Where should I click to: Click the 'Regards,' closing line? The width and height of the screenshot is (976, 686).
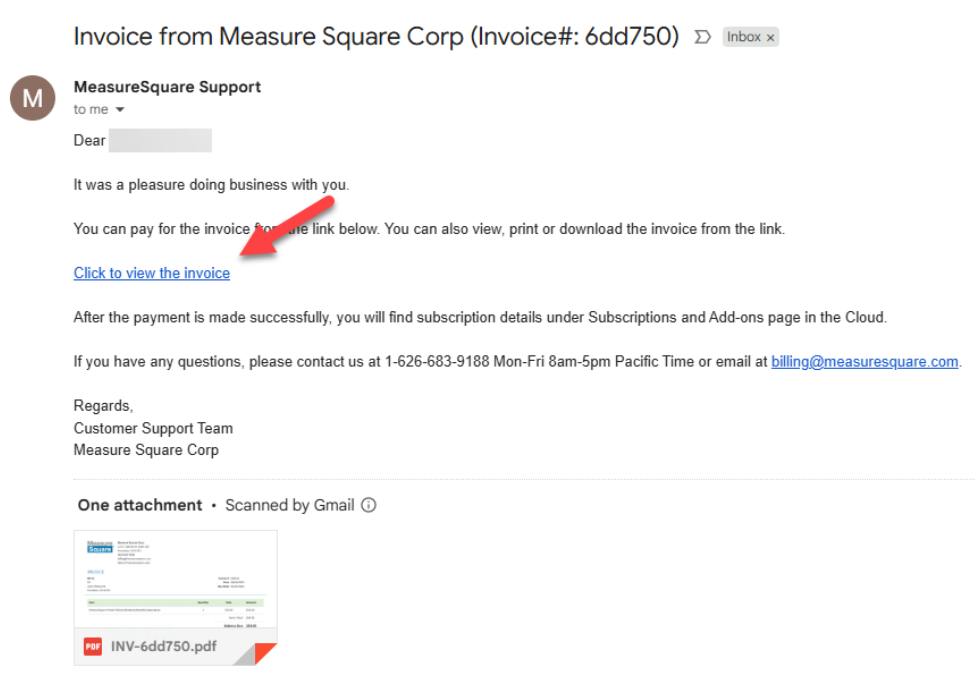[103, 406]
